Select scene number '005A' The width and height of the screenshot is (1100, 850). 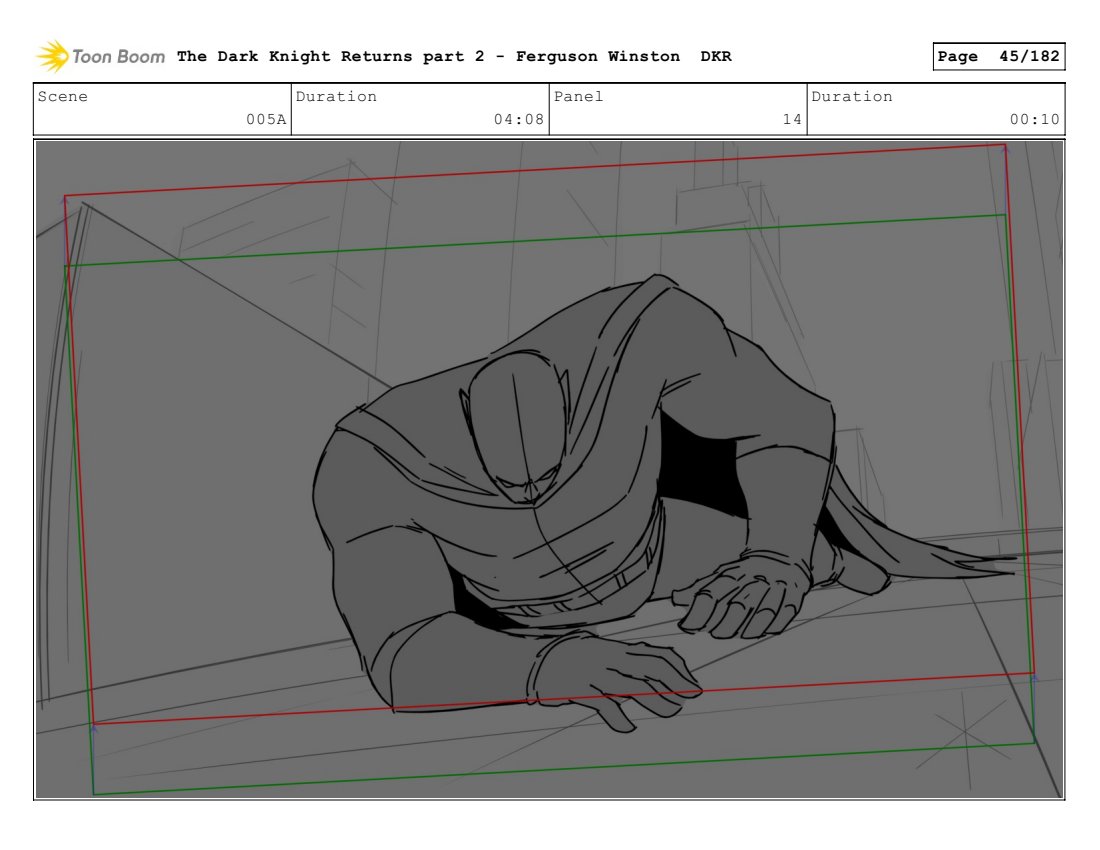(266, 119)
